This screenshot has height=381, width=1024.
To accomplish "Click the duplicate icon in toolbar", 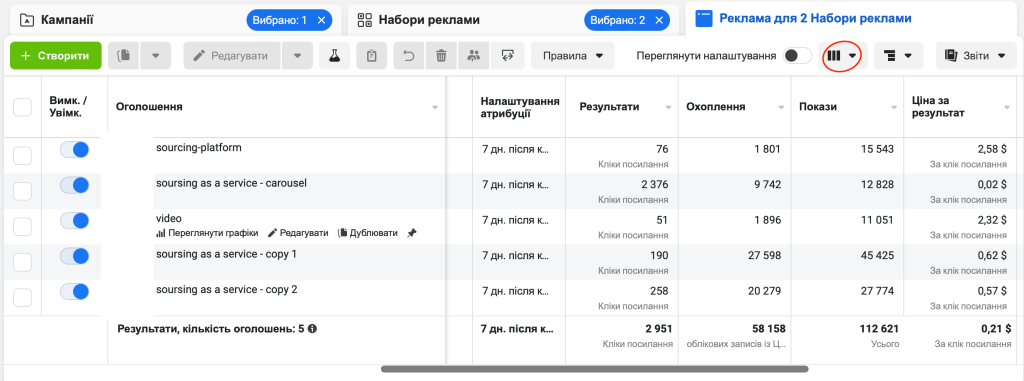I will click(x=123, y=56).
